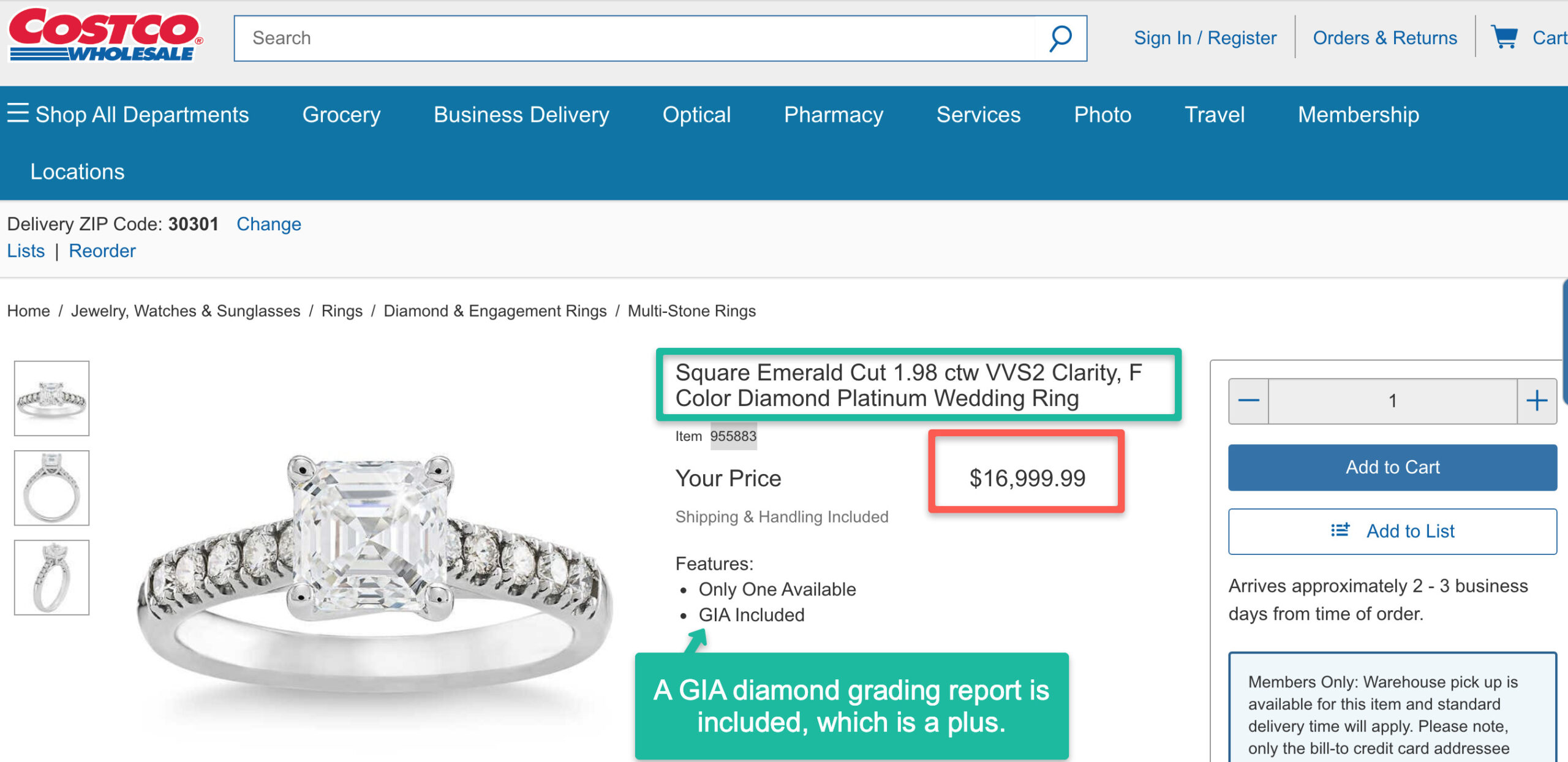
Task: Open the Shop All Departments hamburger menu
Action: pyautogui.click(x=18, y=114)
